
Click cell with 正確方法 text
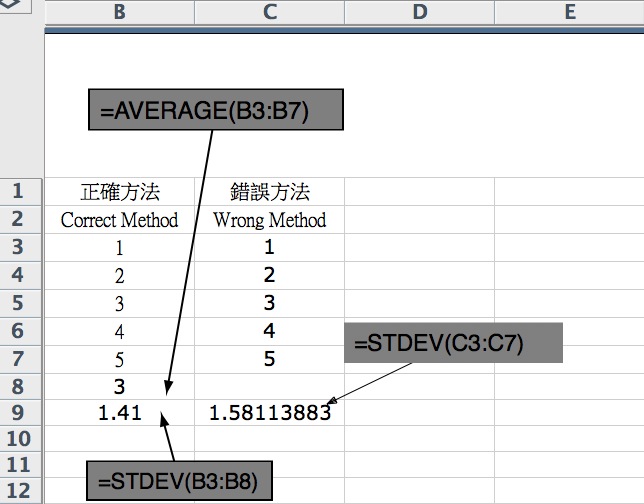[x=120, y=192]
